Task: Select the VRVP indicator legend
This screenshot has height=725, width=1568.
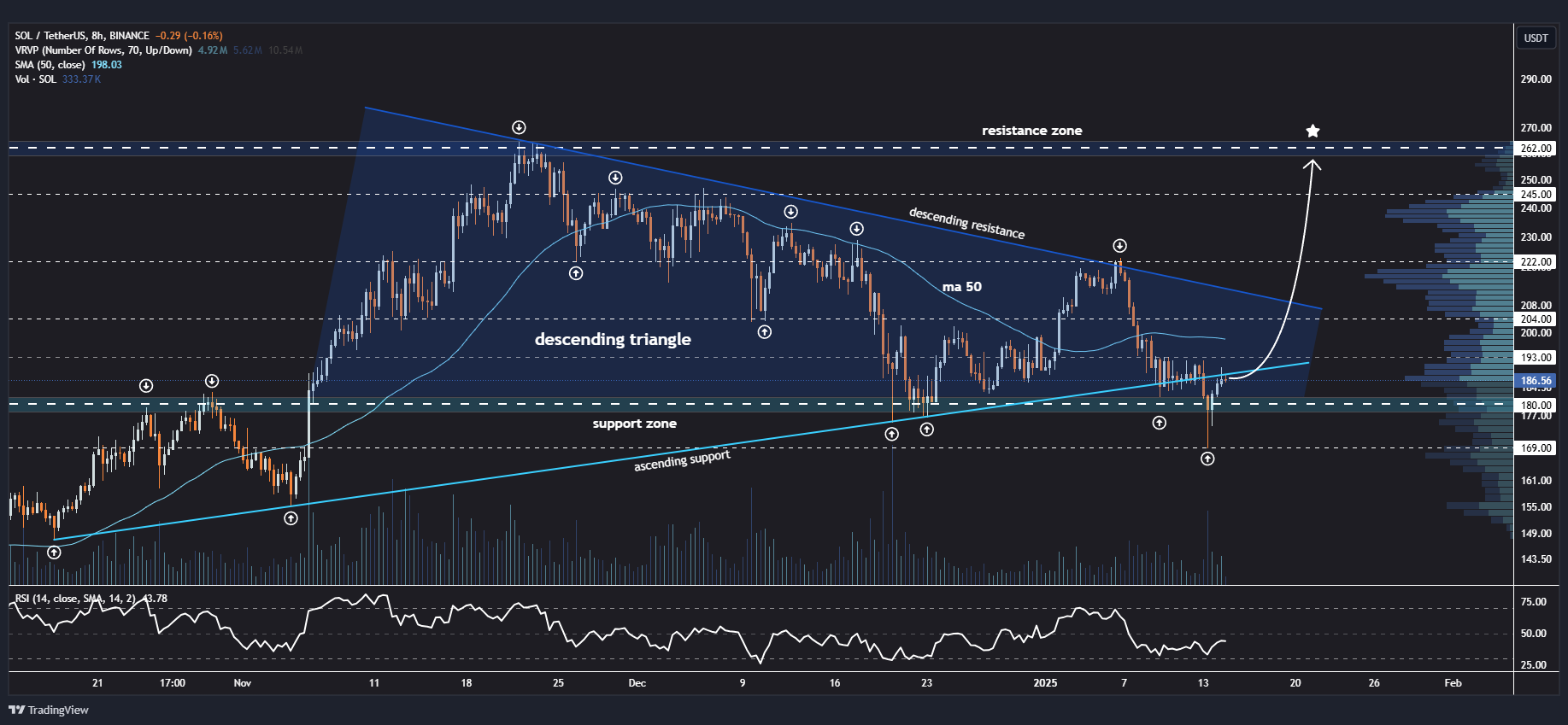Action: 103,50
